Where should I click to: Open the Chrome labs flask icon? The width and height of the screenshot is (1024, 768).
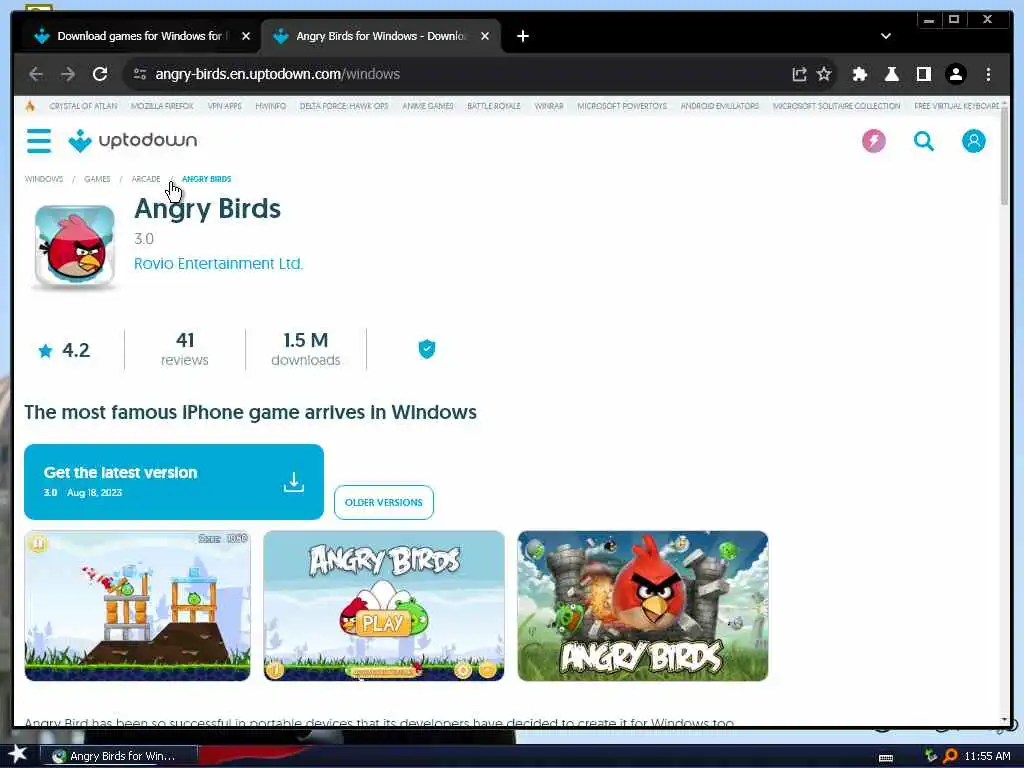point(891,74)
